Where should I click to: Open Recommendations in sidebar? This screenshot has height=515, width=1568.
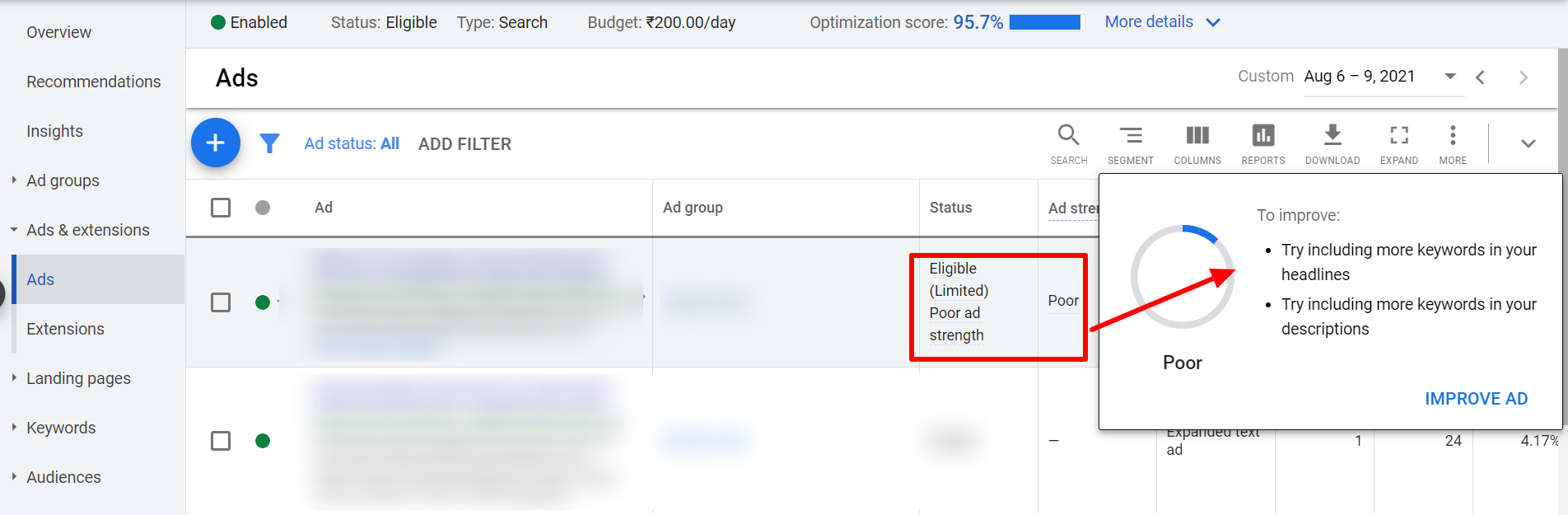[x=94, y=82]
